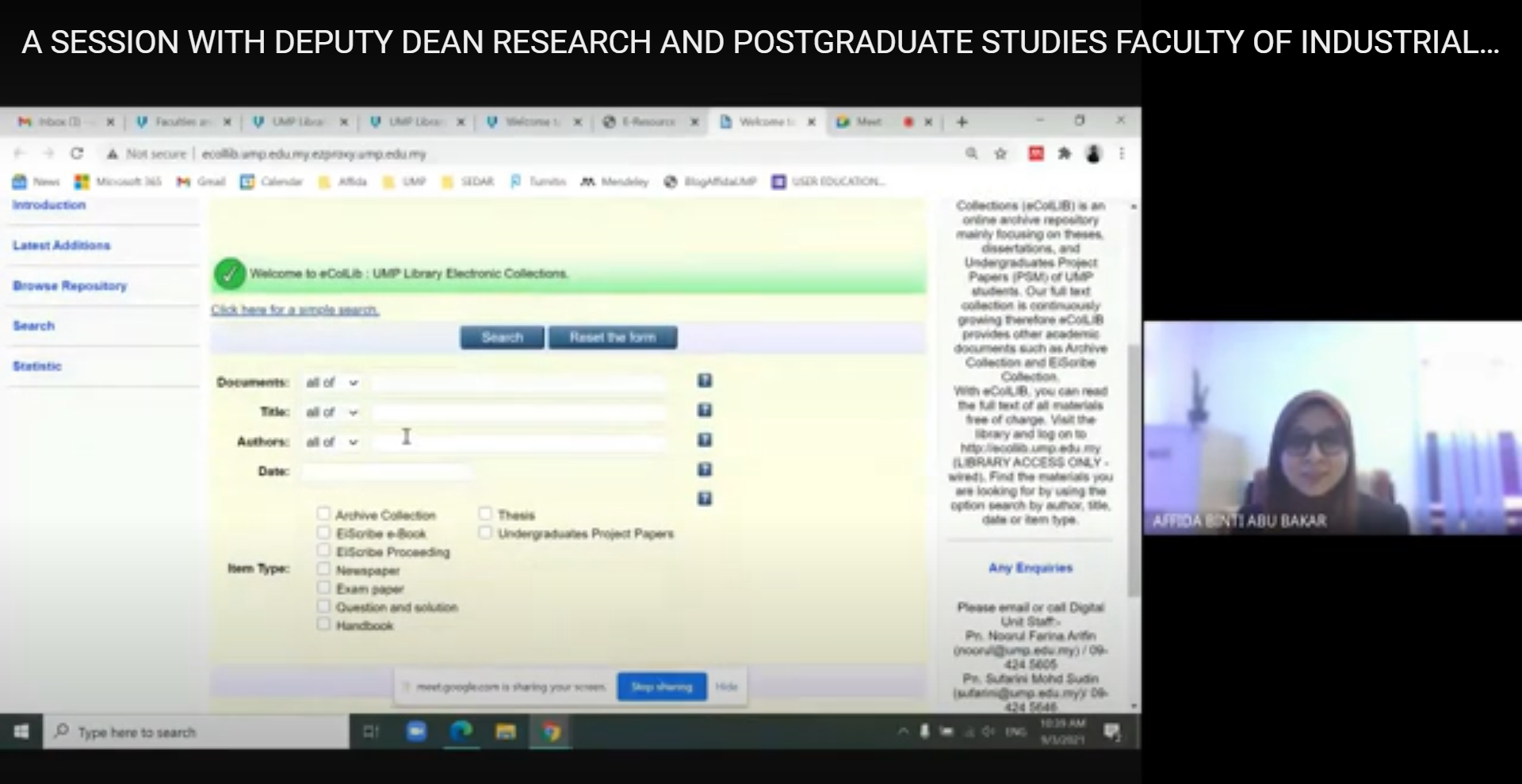Tick the Newspaper checkbox
This screenshot has height=784, width=1522.
323,568
